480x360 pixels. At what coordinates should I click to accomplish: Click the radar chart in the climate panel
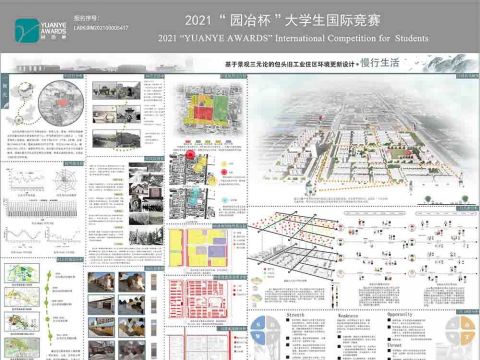66,180
